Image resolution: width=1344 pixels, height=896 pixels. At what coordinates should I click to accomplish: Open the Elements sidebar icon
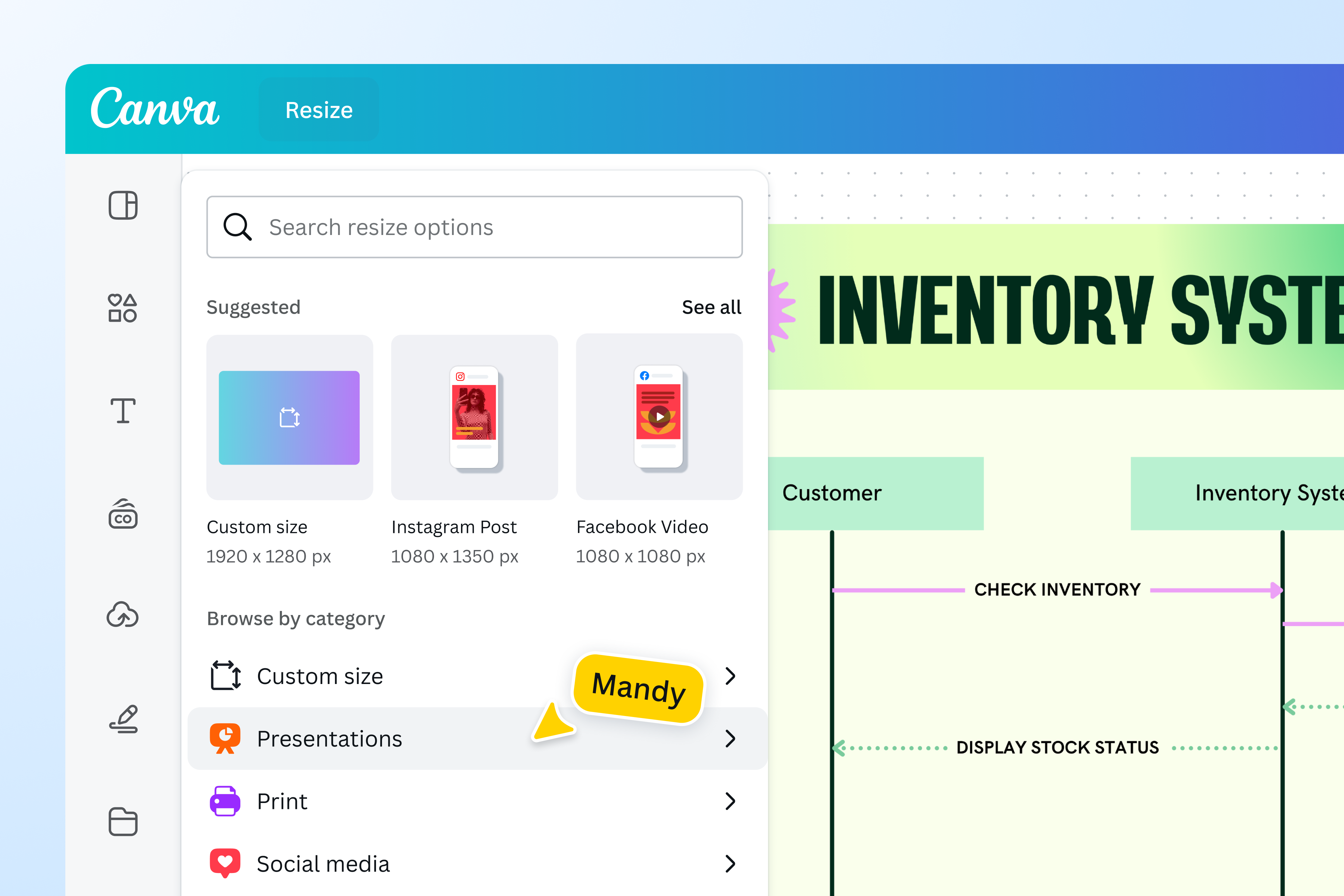point(123,308)
